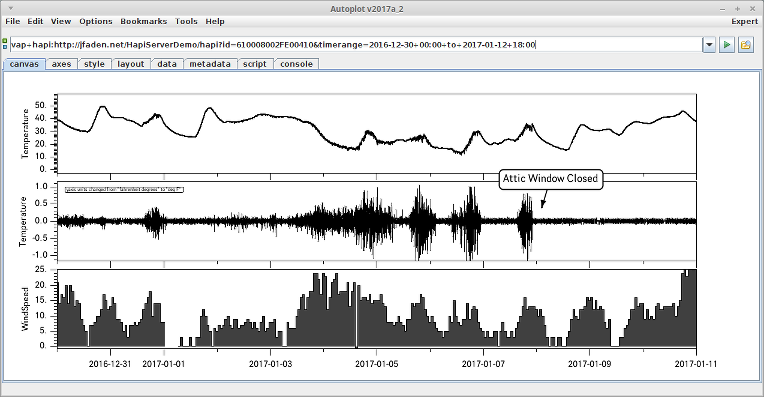Click the green play/go button
764x397 pixels.
(x=727, y=45)
